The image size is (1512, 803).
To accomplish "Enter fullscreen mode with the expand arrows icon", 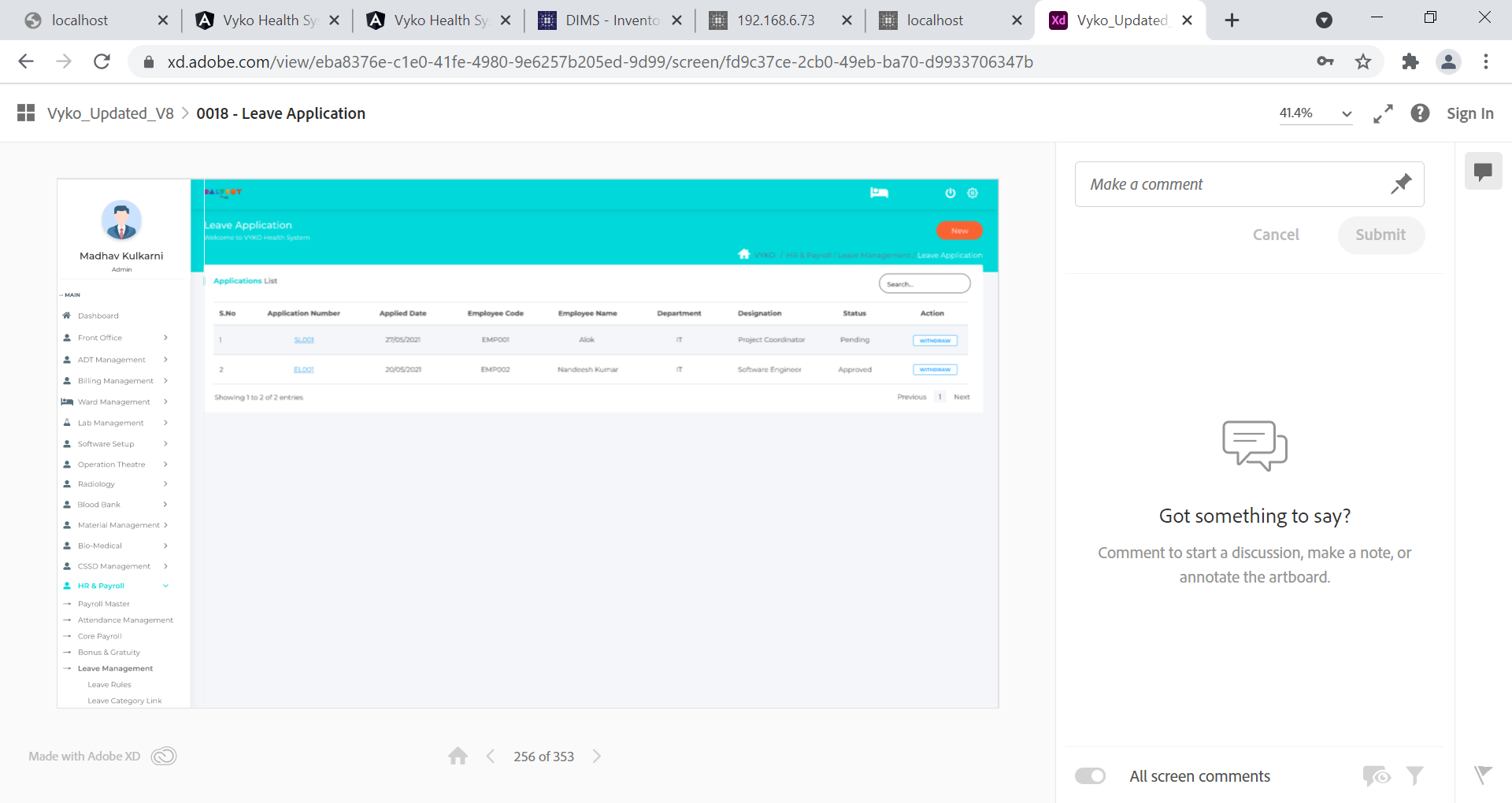I will tap(1383, 113).
